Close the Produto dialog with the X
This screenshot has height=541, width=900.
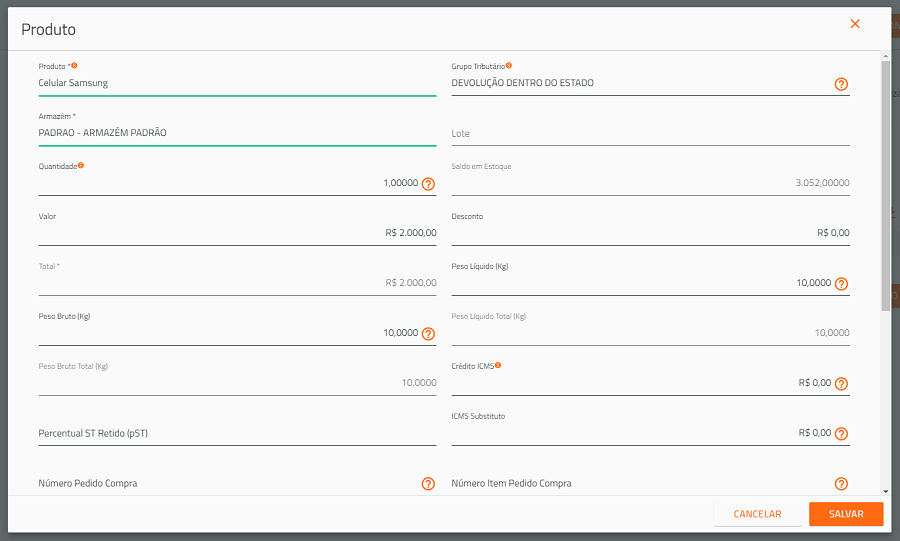[x=855, y=24]
